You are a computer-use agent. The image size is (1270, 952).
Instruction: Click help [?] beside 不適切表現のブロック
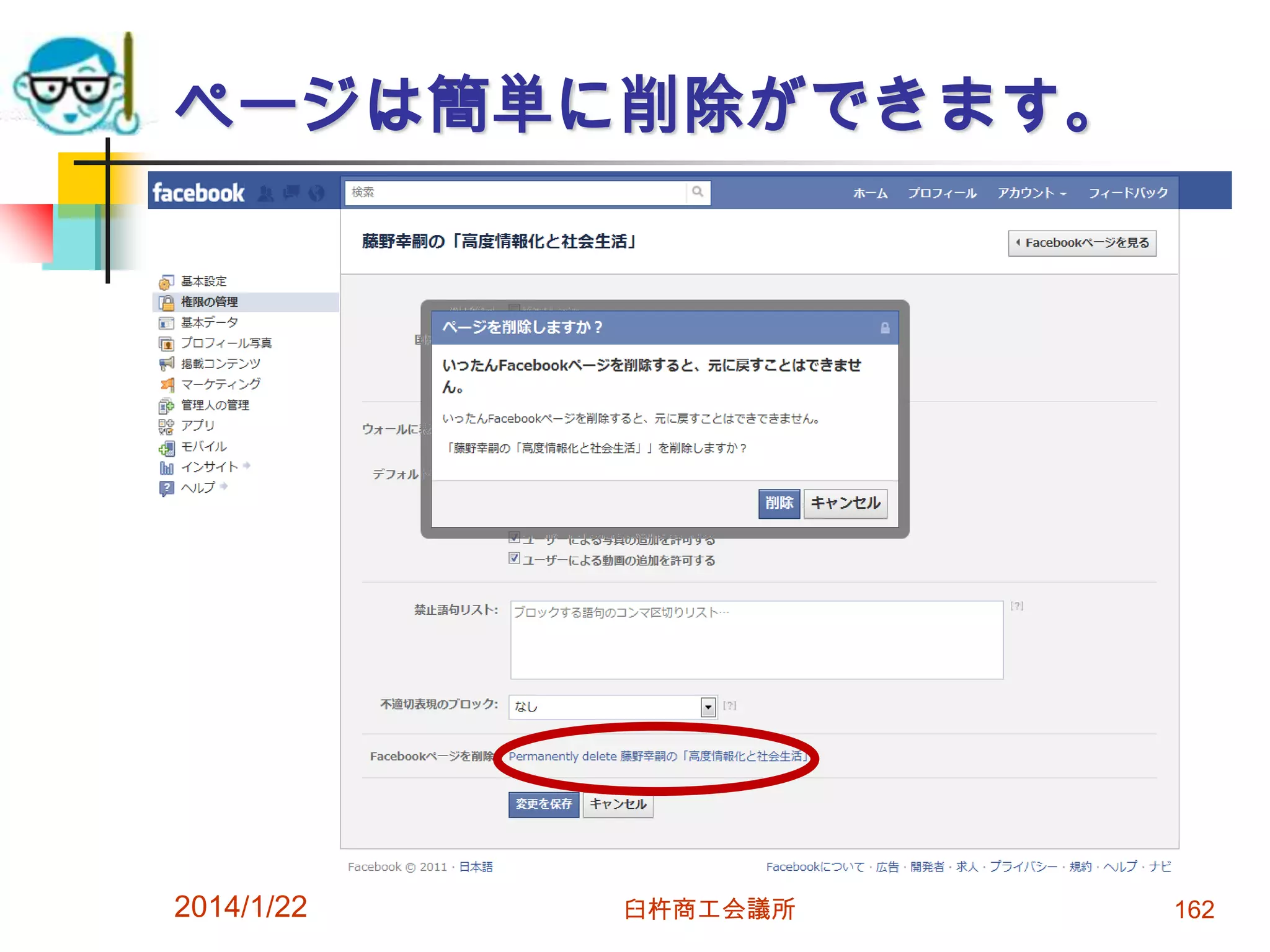[x=730, y=705]
